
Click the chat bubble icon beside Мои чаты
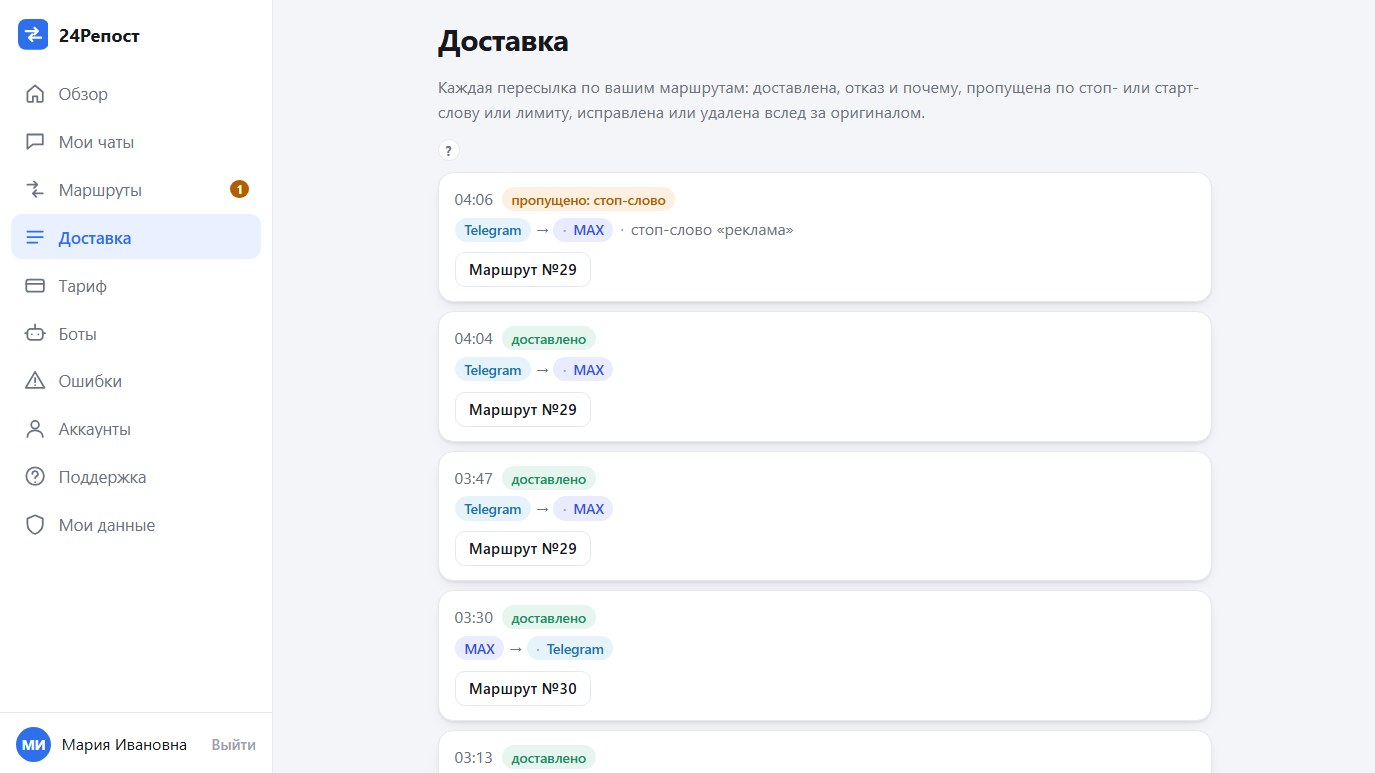[x=35, y=142]
